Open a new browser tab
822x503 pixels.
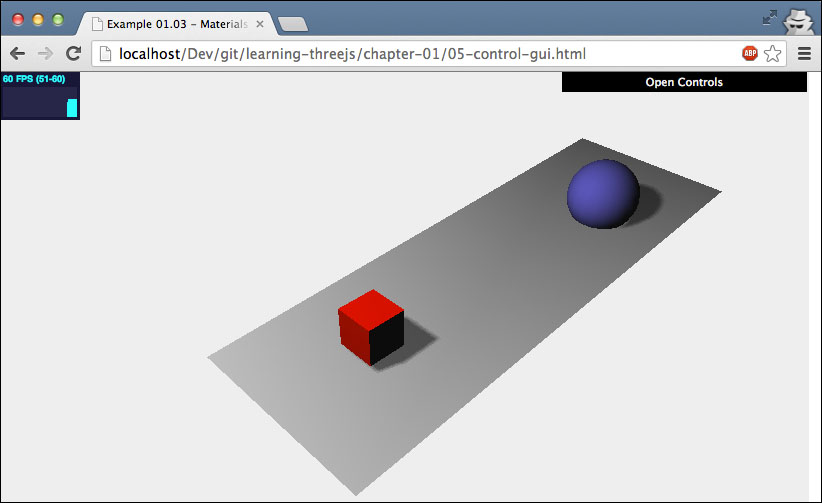[293, 24]
